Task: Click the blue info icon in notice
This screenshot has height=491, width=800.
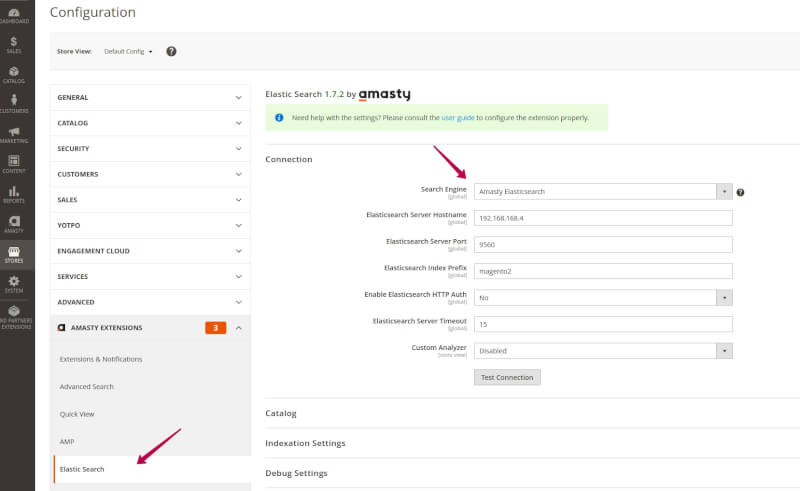Action: [x=279, y=117]
